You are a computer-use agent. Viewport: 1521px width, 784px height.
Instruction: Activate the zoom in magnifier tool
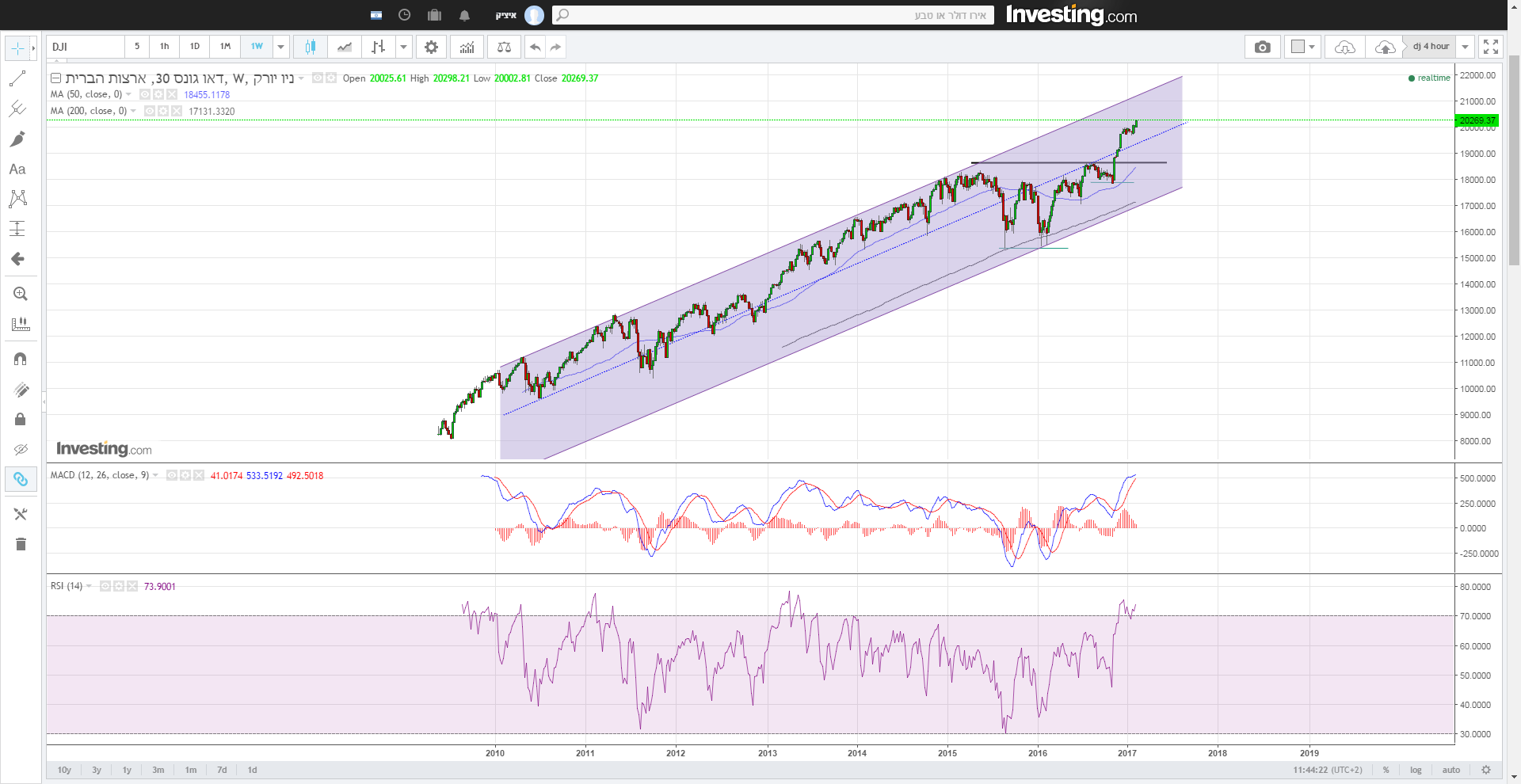coord(21,294)
